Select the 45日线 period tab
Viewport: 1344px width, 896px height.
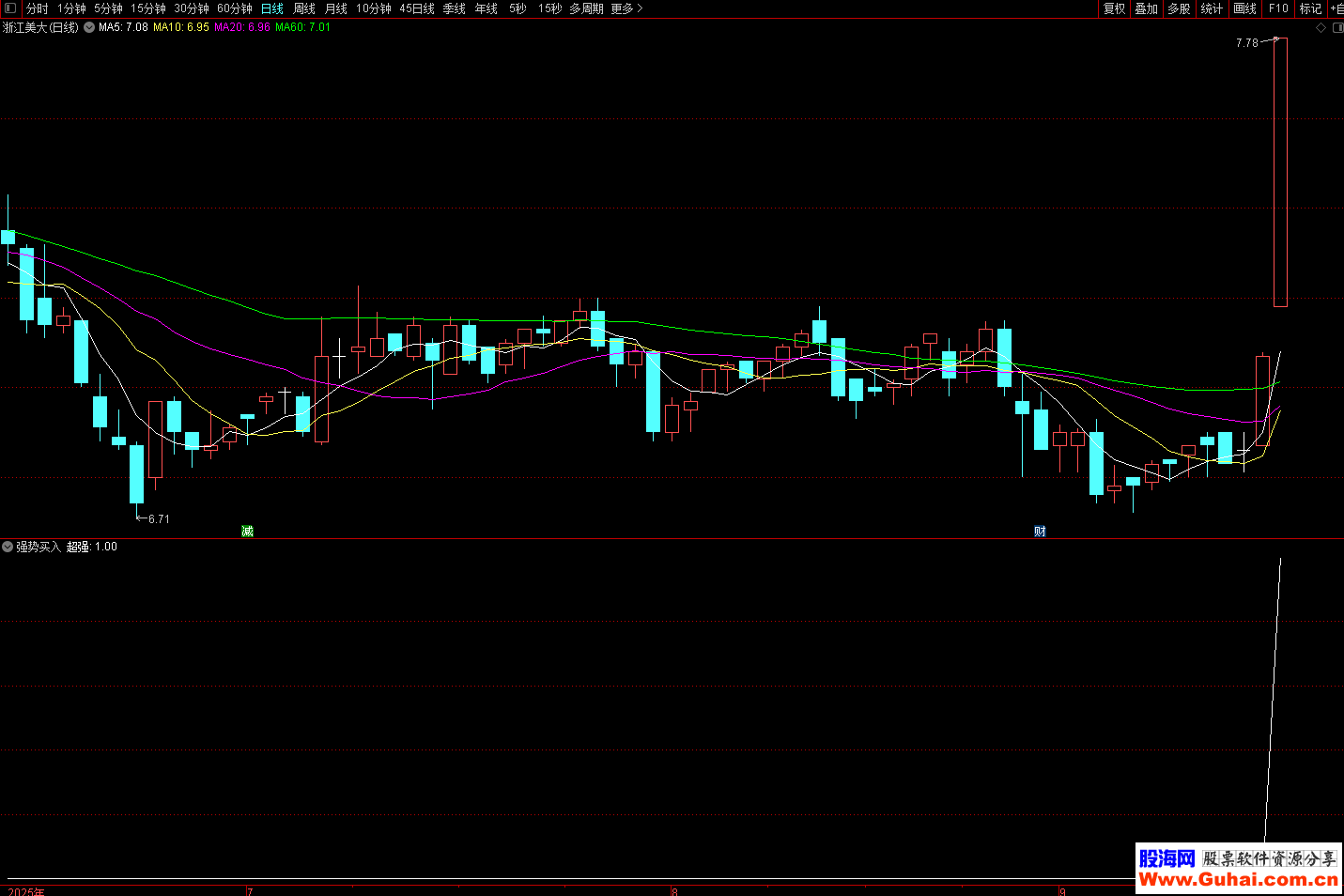[x=417, y=8]
